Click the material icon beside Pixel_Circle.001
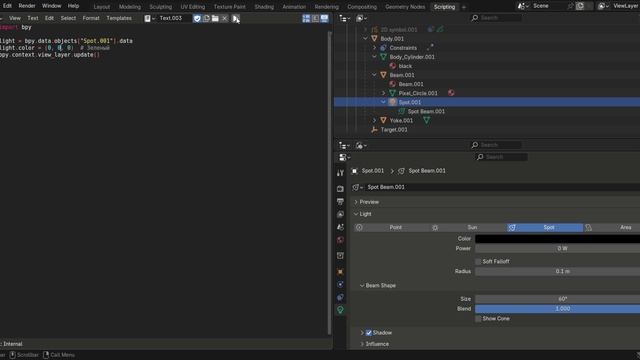Screen dimensions: 640x360 451,93
